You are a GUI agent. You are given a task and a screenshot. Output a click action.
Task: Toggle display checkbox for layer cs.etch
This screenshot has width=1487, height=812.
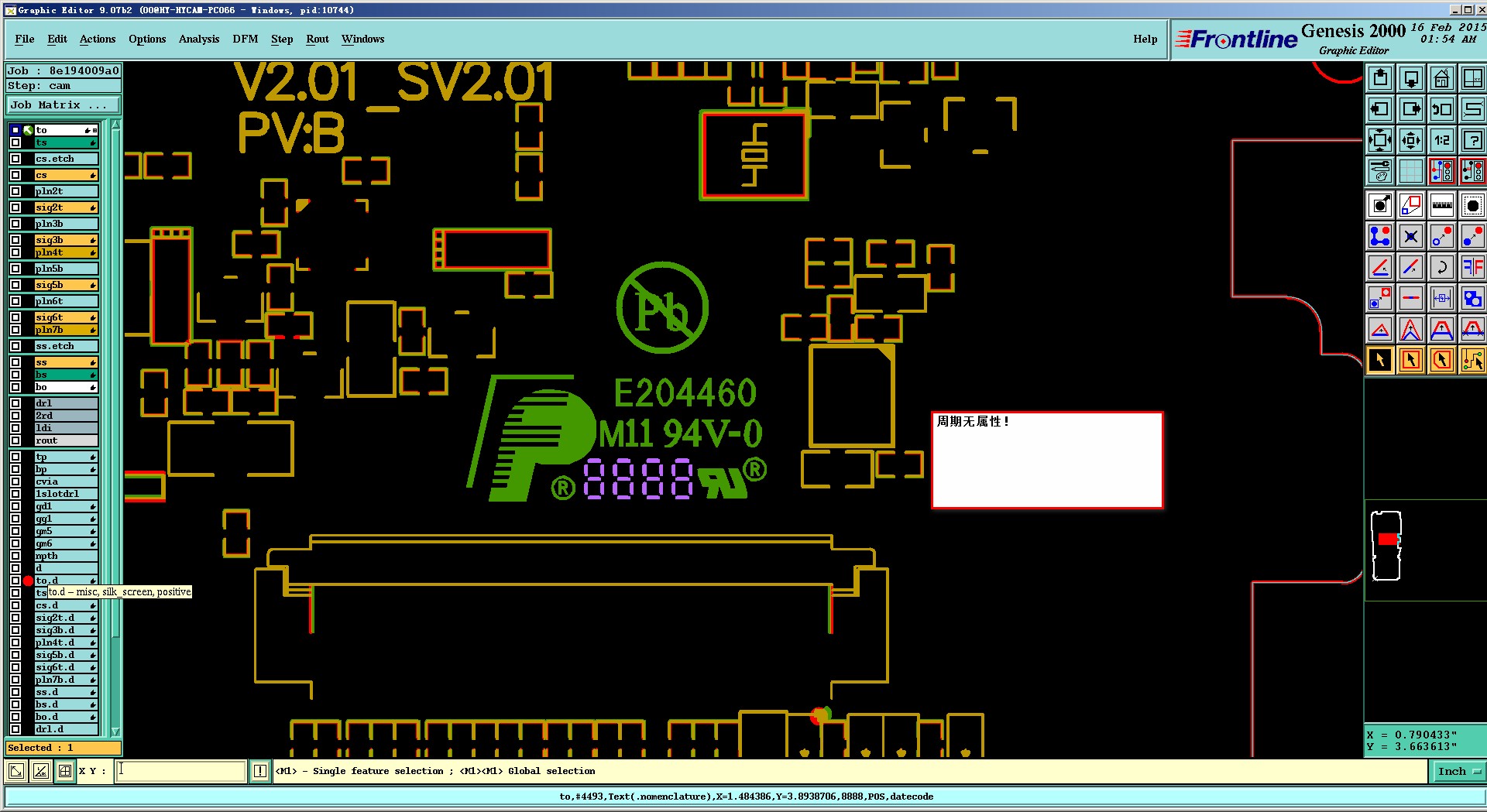15,159
